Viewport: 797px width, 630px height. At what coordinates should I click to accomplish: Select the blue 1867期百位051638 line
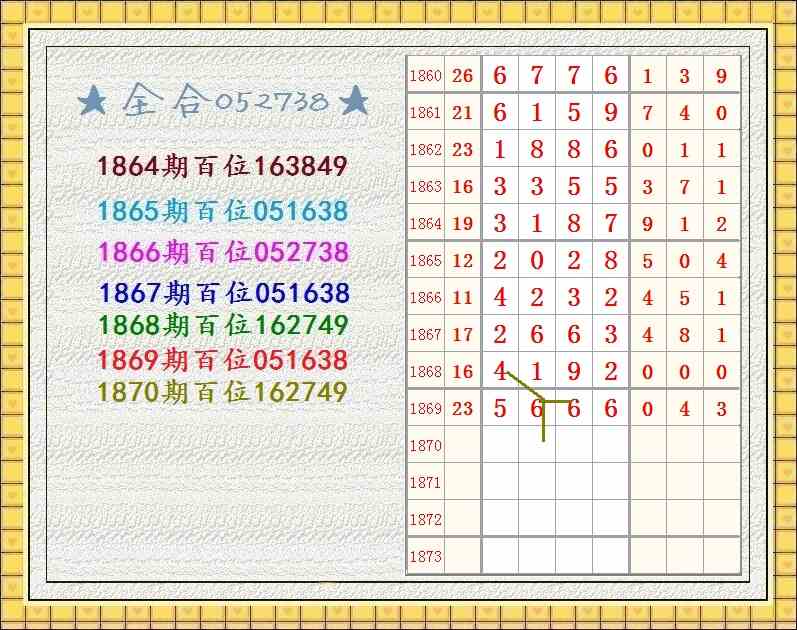pos(224,293)
